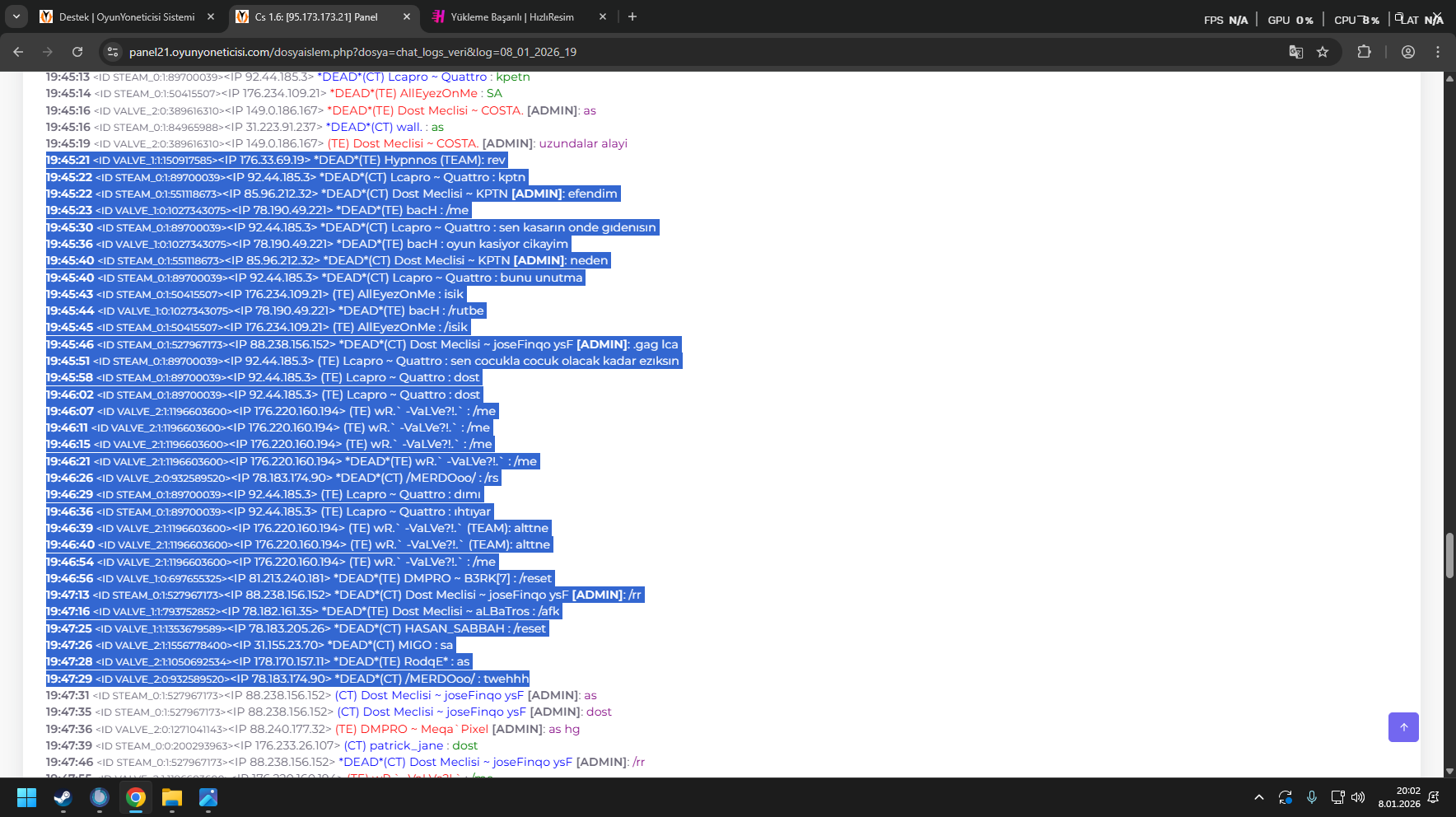
Task: Click log line 19:45:36 oyun kasiyor cikayim
Action: (308, 244)
